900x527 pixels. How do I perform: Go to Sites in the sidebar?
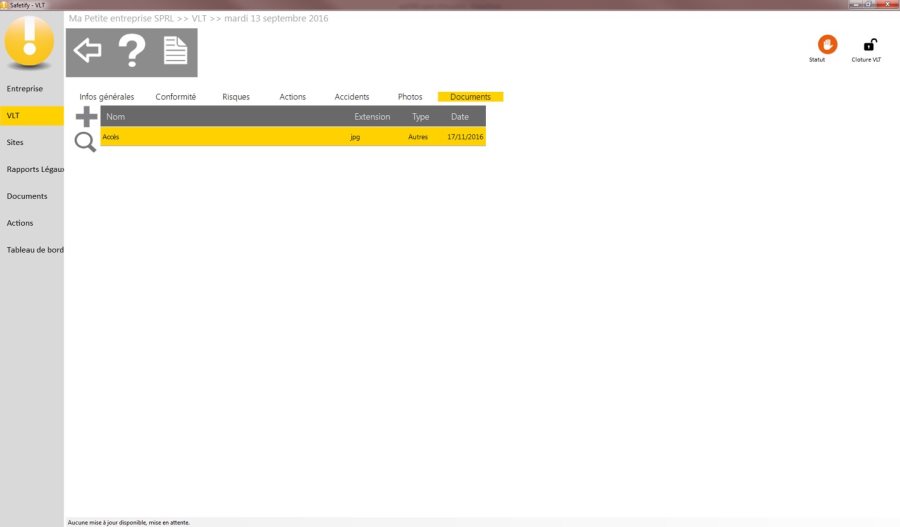[x=15, y=142]
